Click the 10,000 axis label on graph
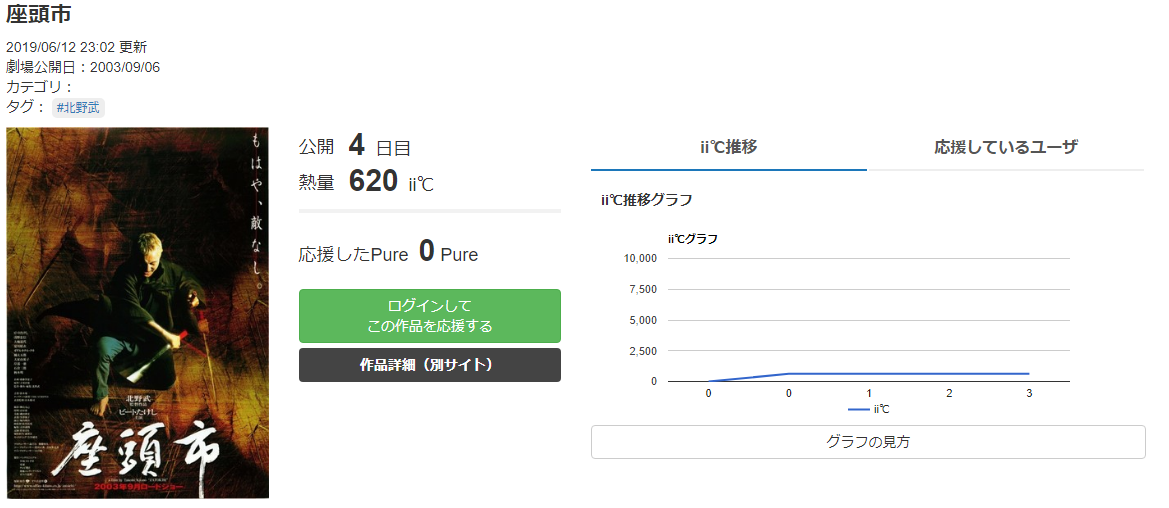The width and height of the screenshot is (1169, 508). point(639,258)
